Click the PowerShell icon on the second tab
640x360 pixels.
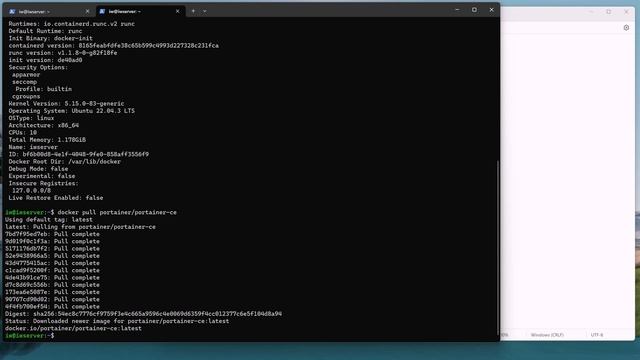click(x=102, y=11)
